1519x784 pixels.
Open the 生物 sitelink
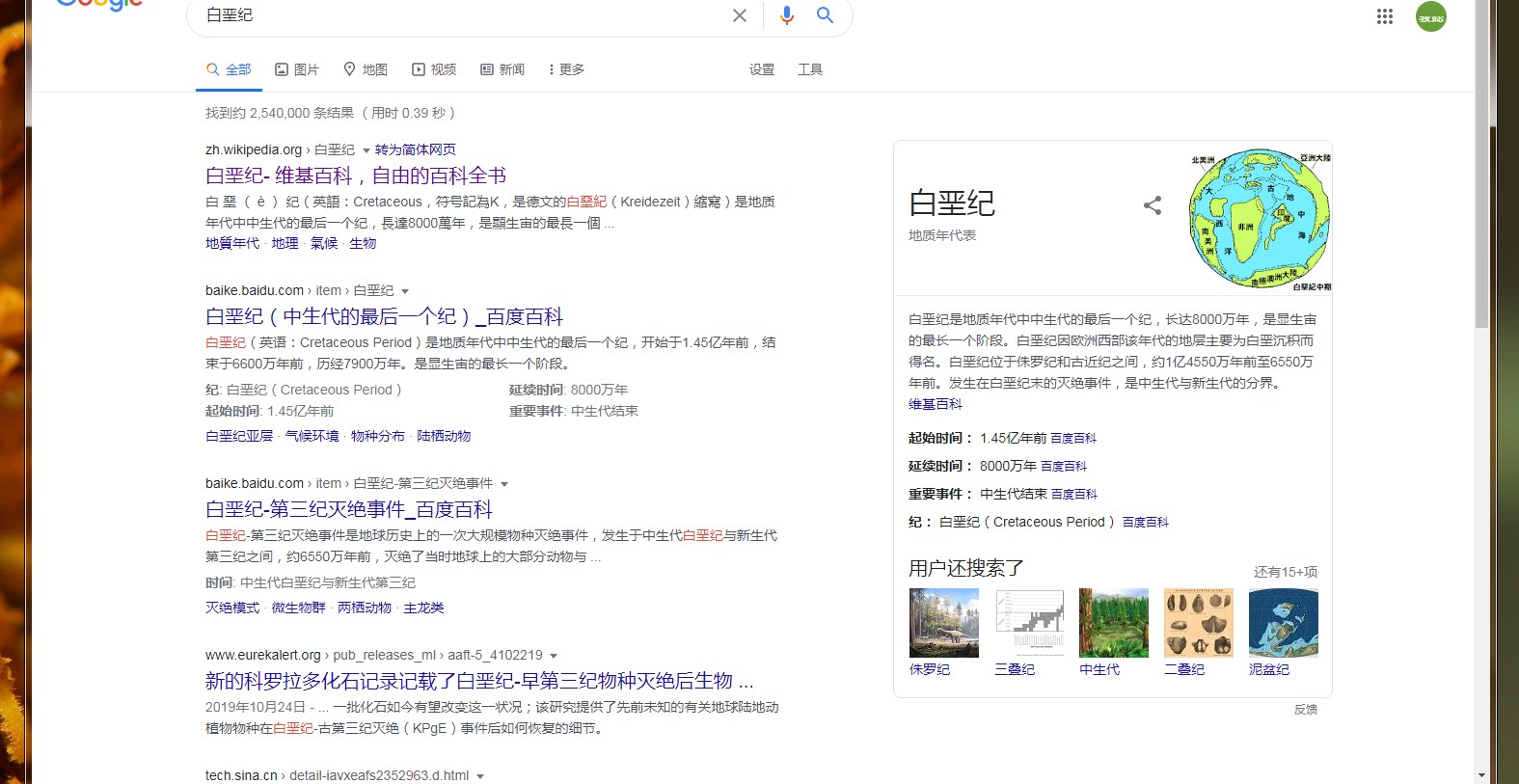coord(363,243)
